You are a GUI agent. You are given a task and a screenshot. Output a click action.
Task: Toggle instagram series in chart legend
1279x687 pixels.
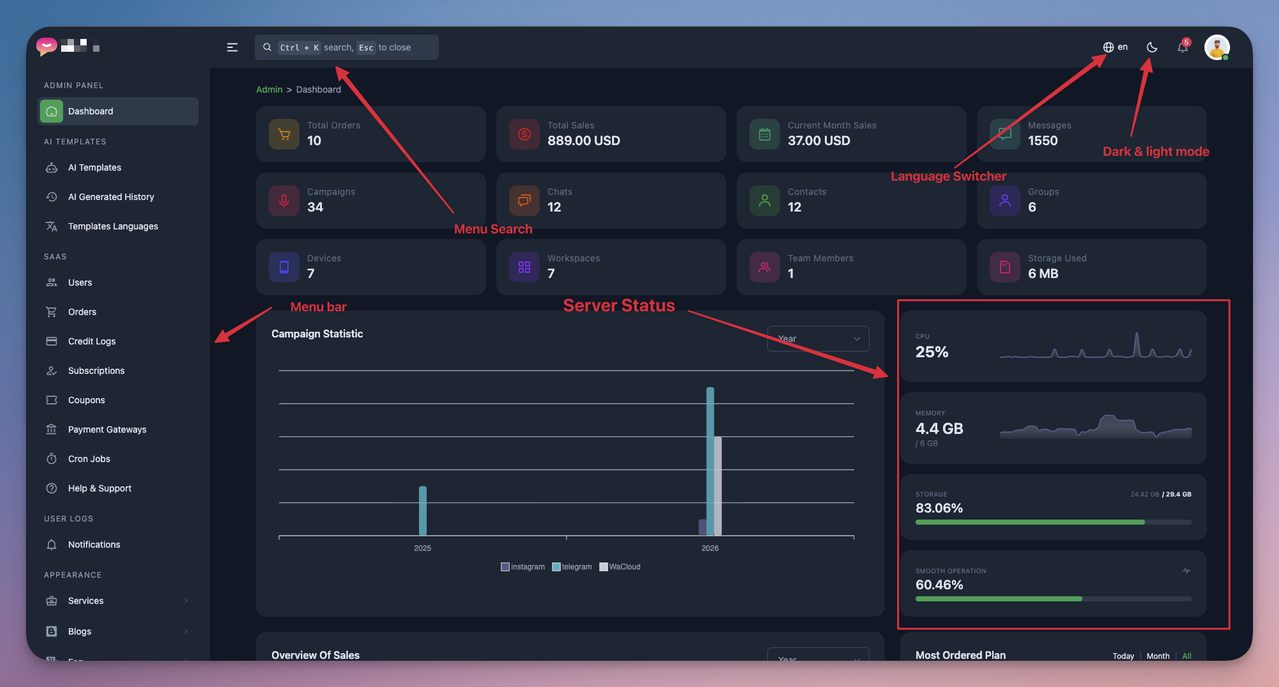click(x=523, y=567)
